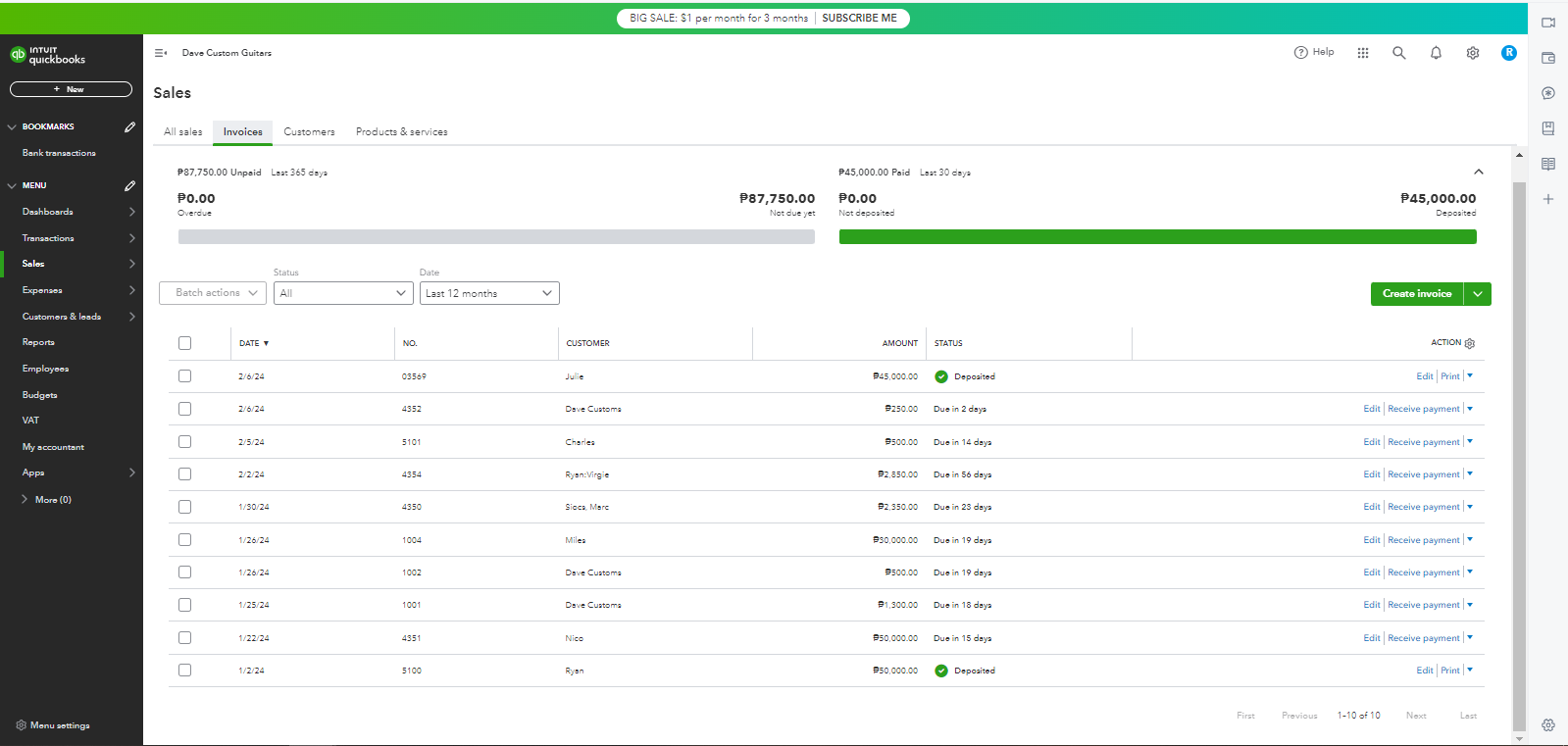Expand More (0) in the sidebar
The image size is (1568, 746).
46,500
